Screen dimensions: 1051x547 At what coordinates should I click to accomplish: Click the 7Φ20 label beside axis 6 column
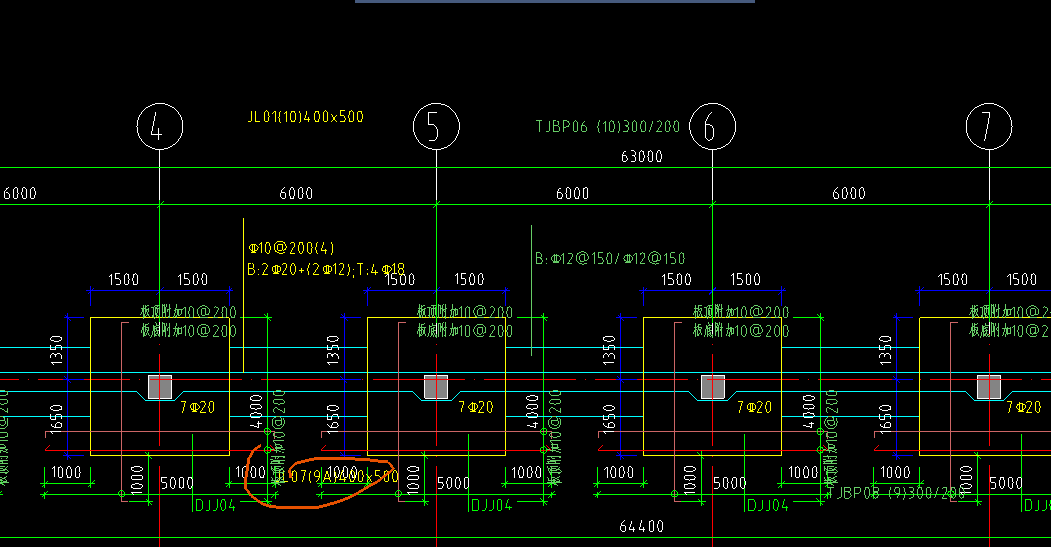(754, 407)
